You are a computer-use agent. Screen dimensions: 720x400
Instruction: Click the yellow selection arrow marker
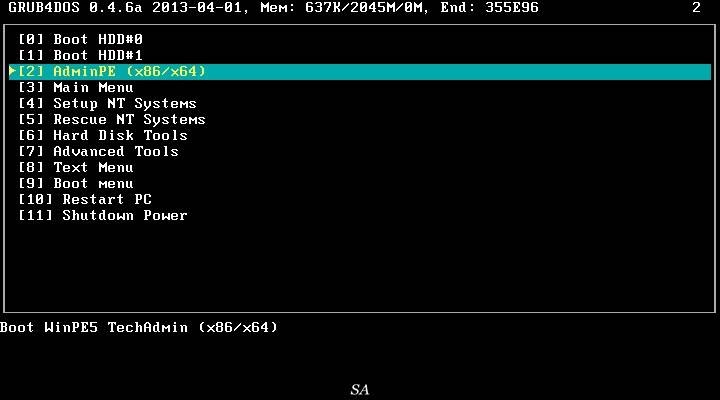(12, 71)
